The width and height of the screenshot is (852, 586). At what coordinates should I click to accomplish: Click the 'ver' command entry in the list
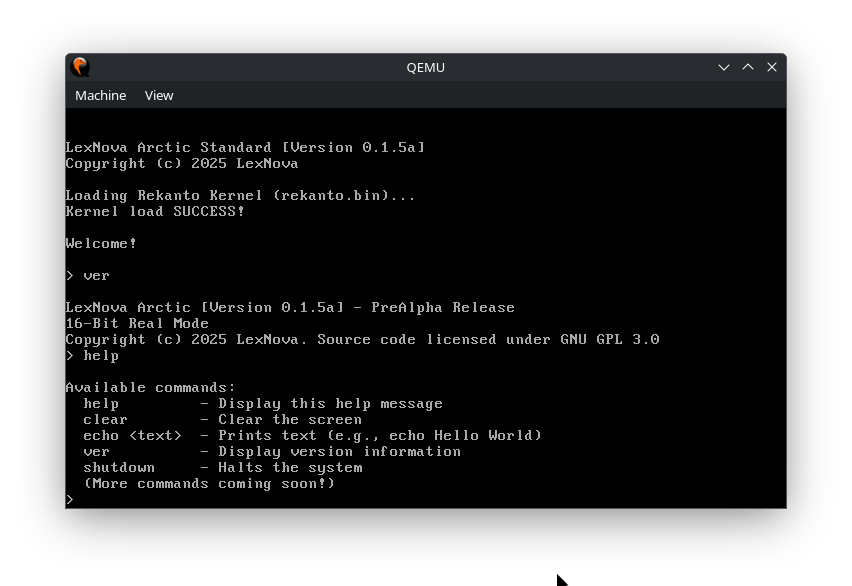[96, 451]
